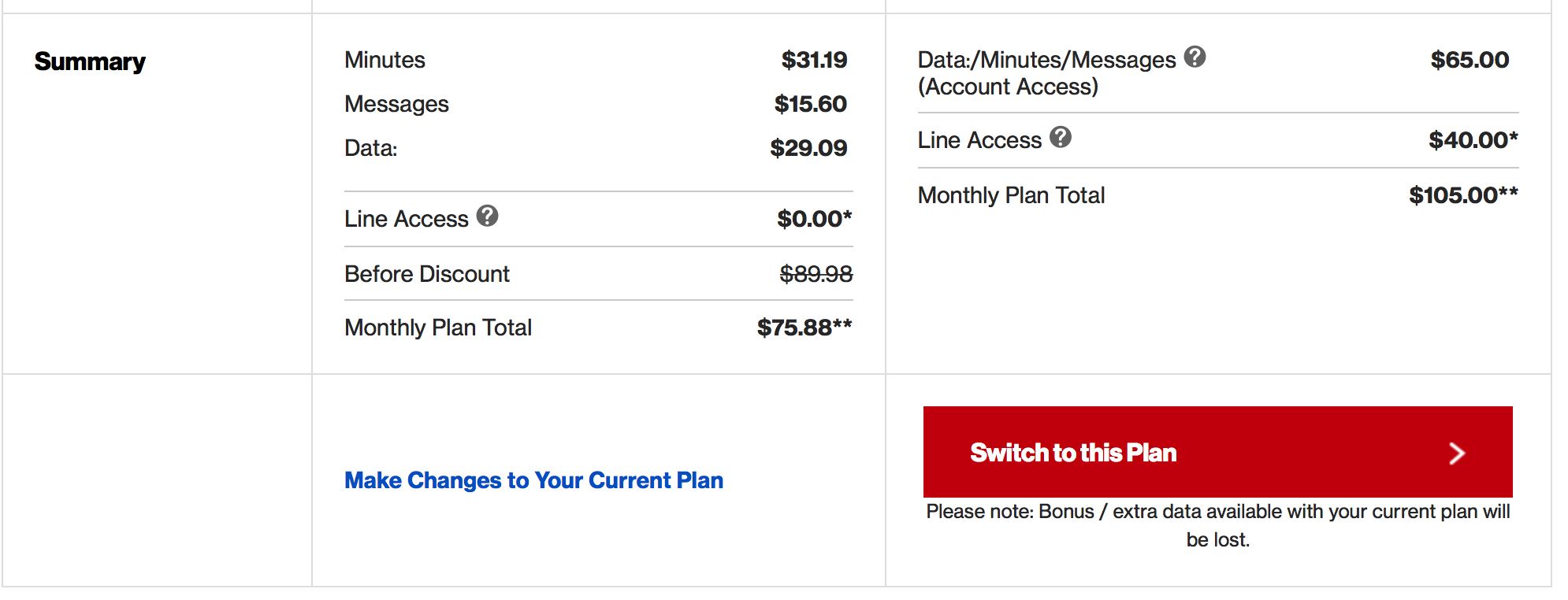Open help icon beside Data/Minutes/Messages

pyautogui.click(x=1195, y=57)
